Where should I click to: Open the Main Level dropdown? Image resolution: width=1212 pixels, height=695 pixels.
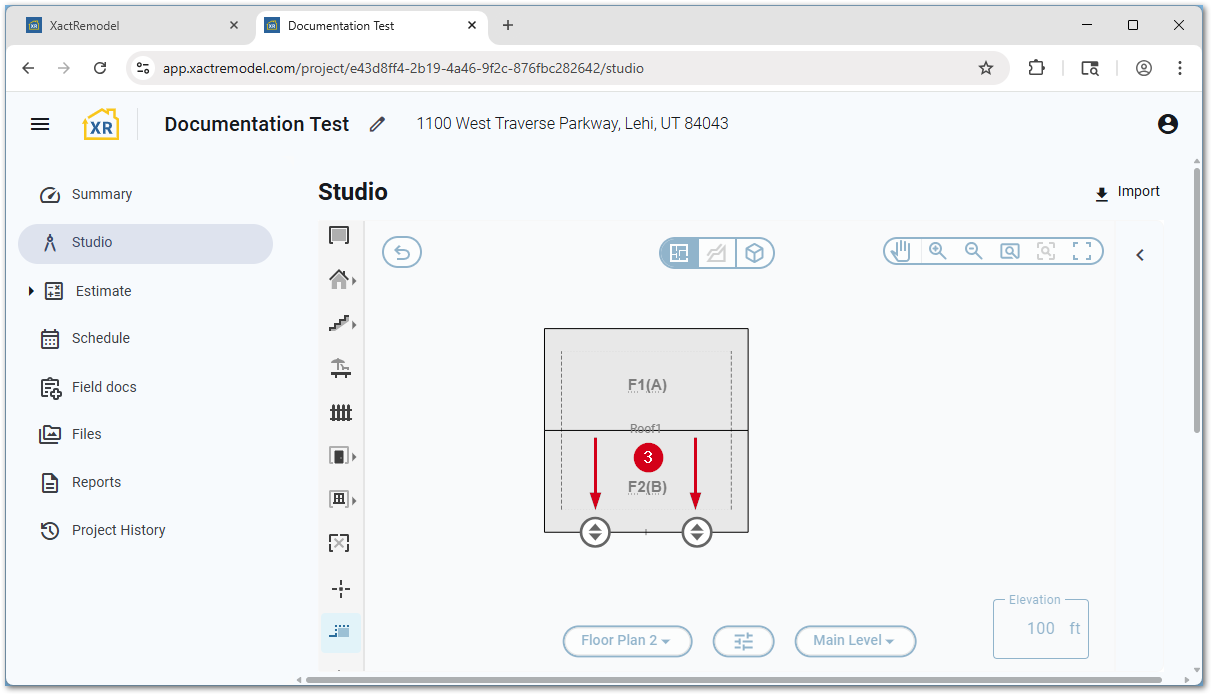coord(855,640)
